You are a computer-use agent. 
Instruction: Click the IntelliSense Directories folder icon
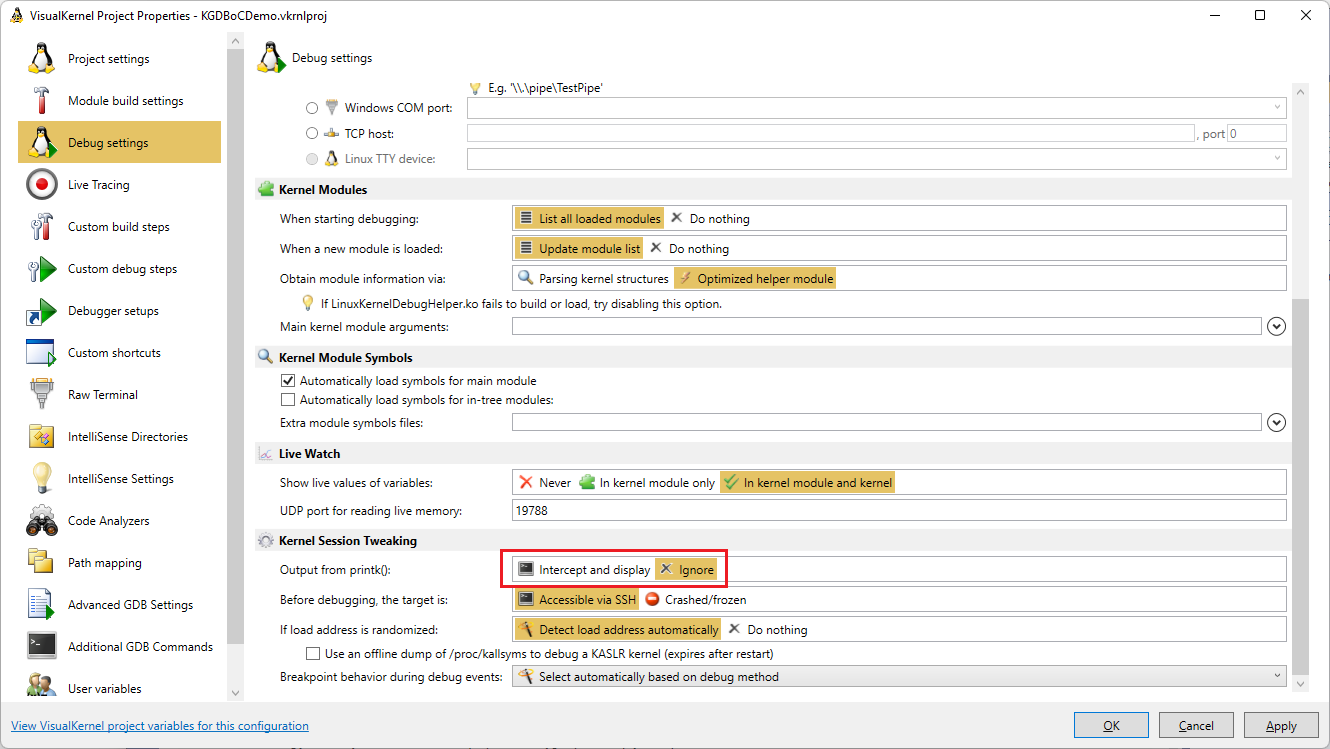pyautogui.click(x=41, y=437)
